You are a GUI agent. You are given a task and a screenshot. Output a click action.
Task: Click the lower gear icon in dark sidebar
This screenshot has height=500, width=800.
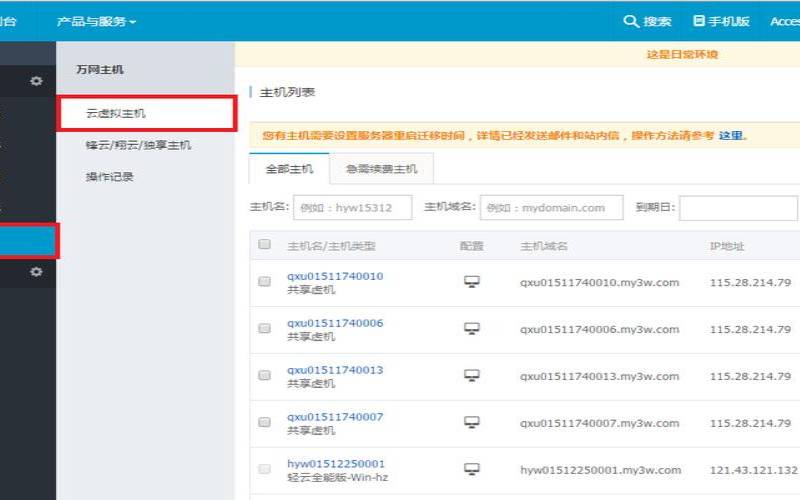click(x=36, y=271)
